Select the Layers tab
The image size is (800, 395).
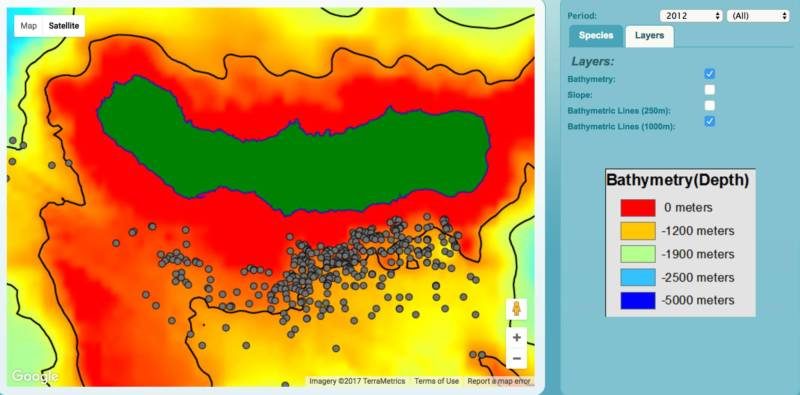point(649,36)
